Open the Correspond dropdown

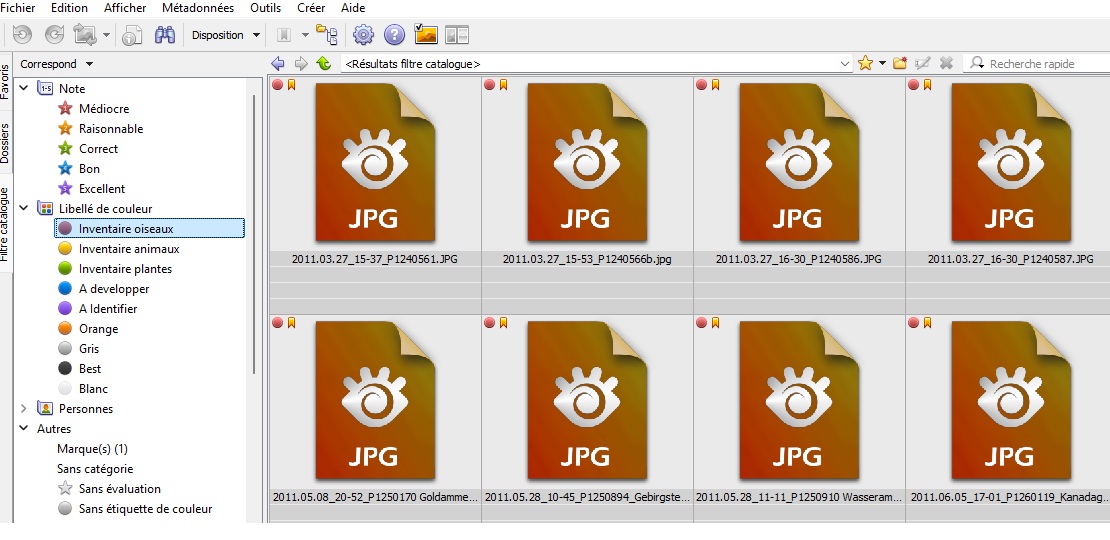(57, 64)
